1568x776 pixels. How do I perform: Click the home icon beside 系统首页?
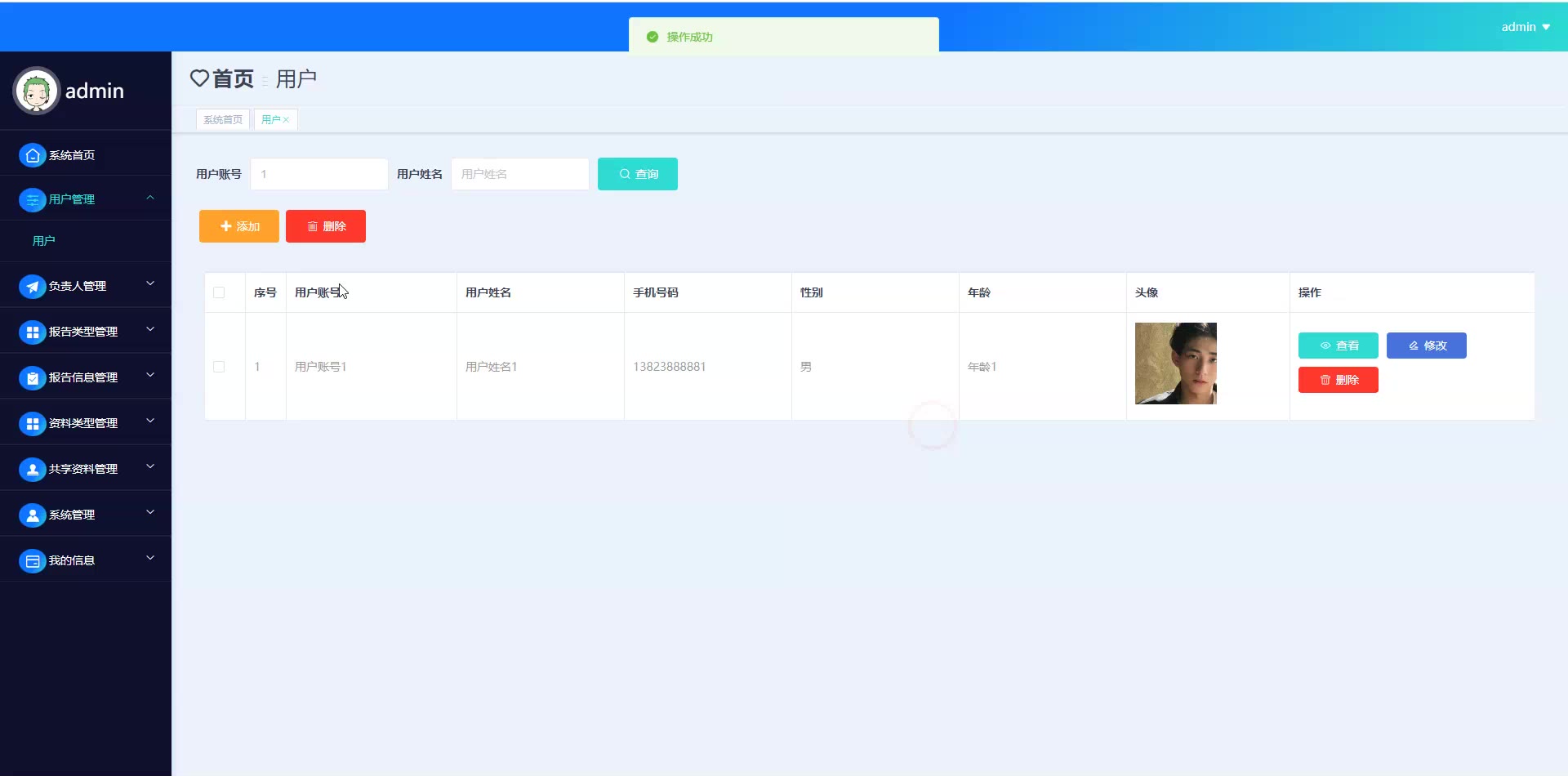coord(32,155)
